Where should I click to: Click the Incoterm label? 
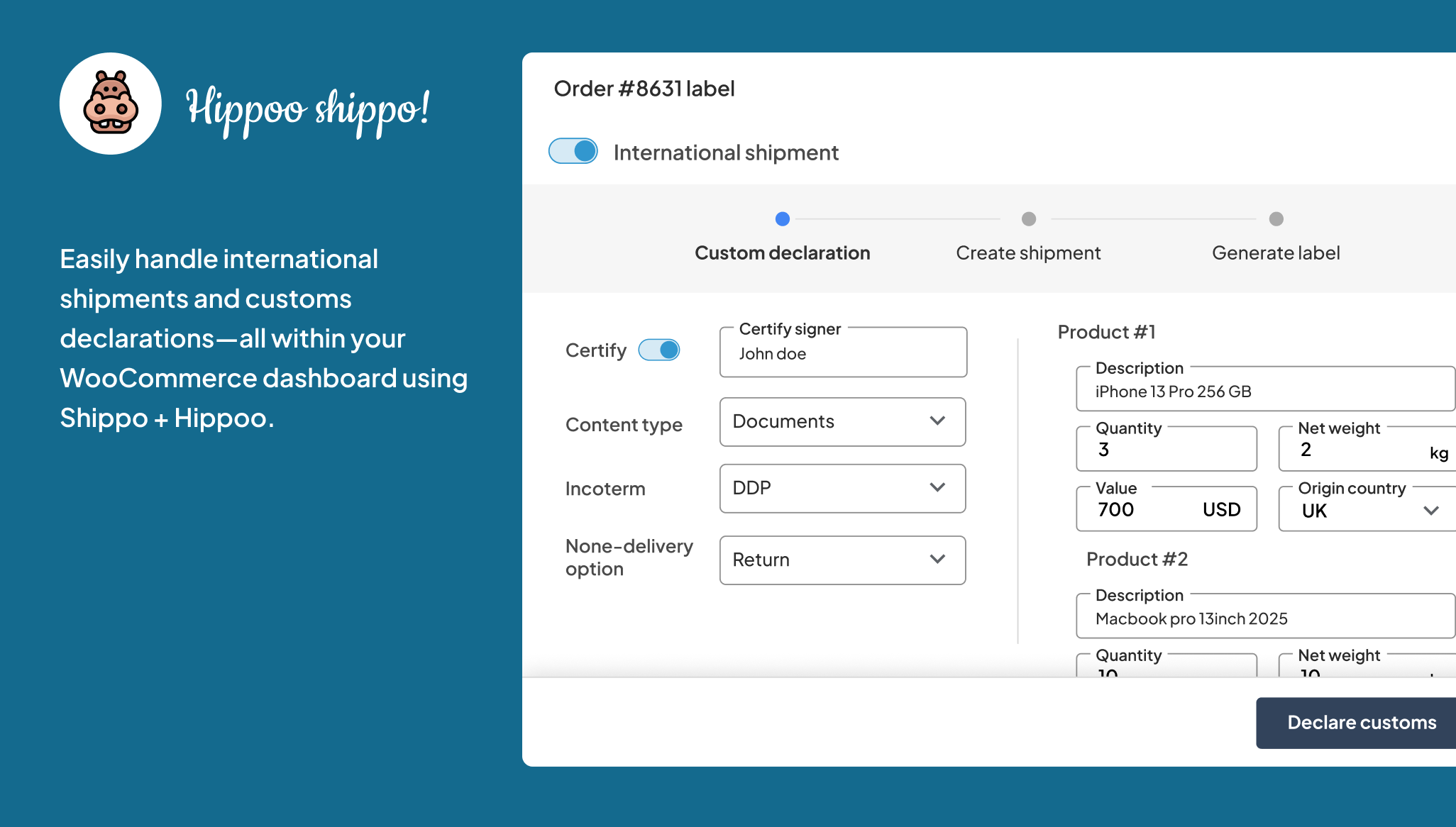click(x=605, y=489)
